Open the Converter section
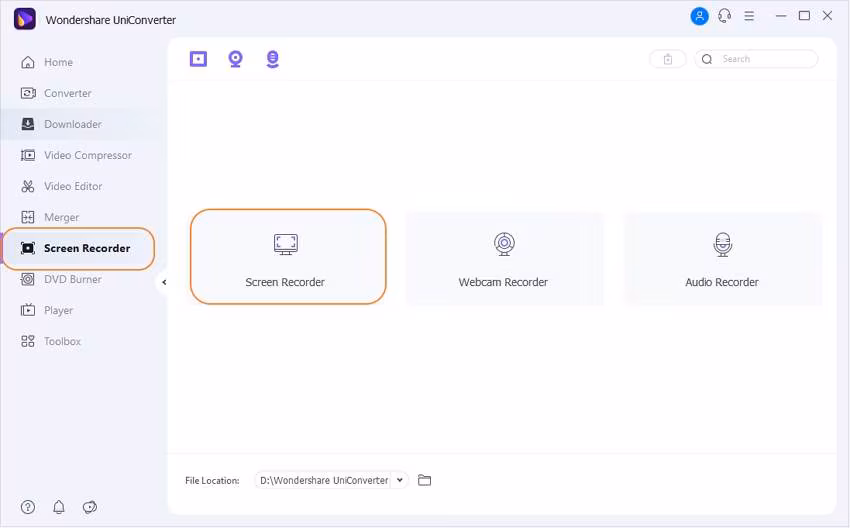This screenshot has width=850, height=528. pos(56,93)
